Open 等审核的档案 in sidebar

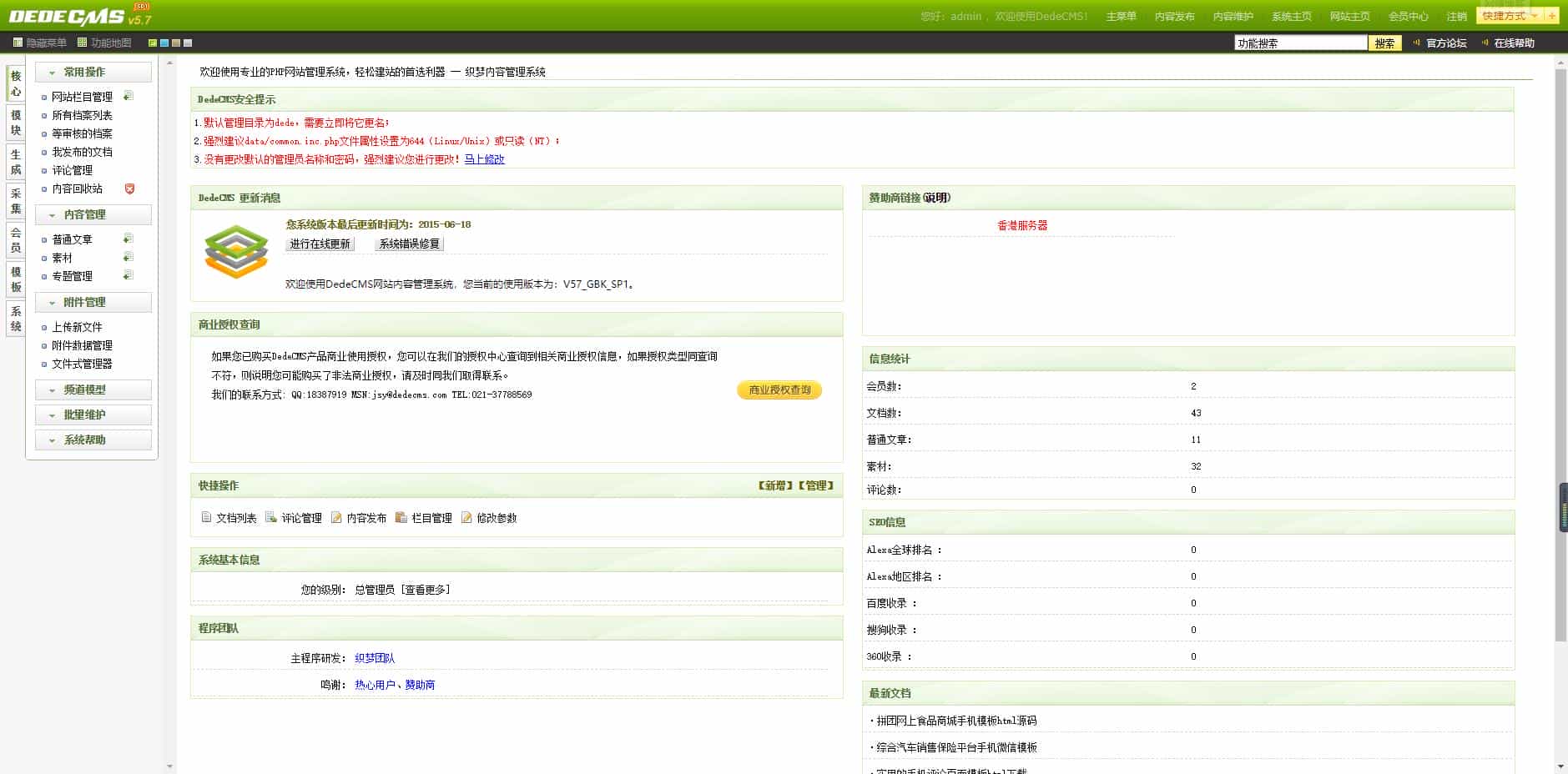click(82, 133)
